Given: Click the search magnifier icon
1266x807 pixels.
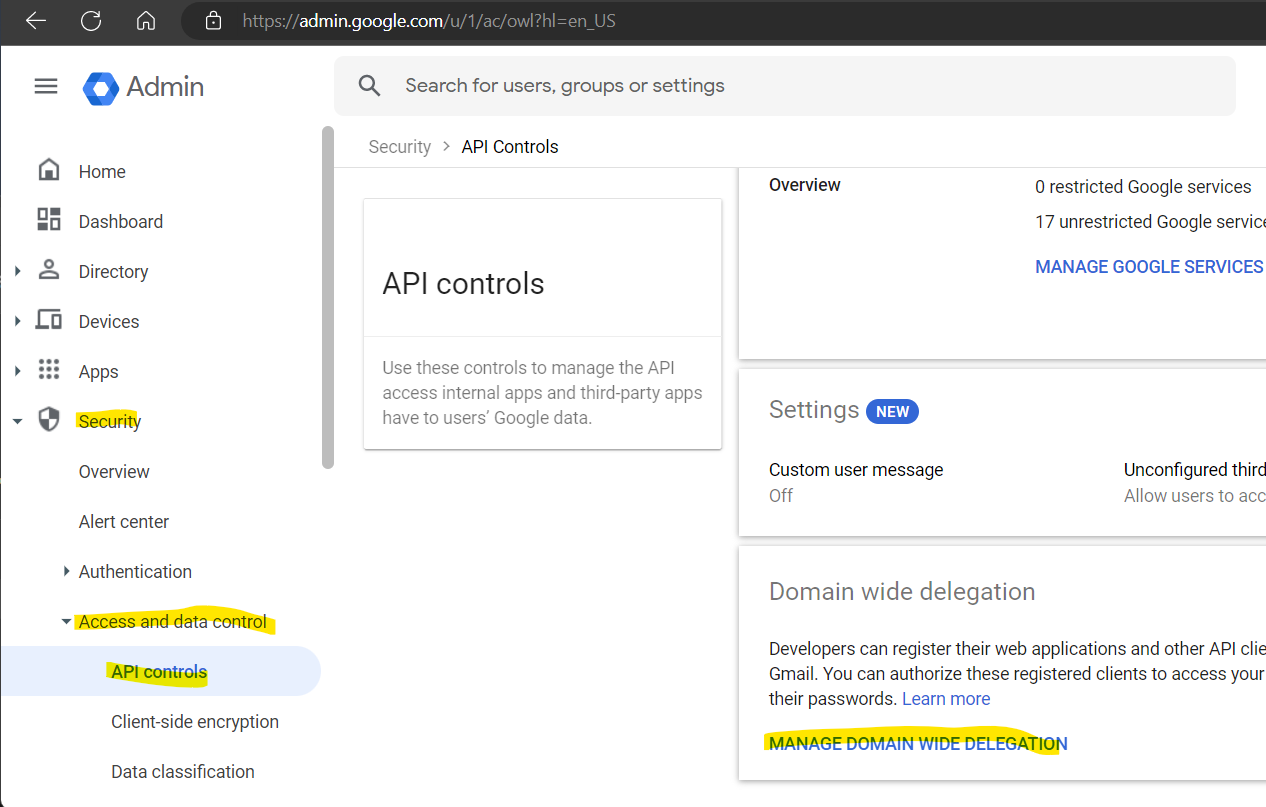Looking at the screenshot, I should (x=369, y=85).
